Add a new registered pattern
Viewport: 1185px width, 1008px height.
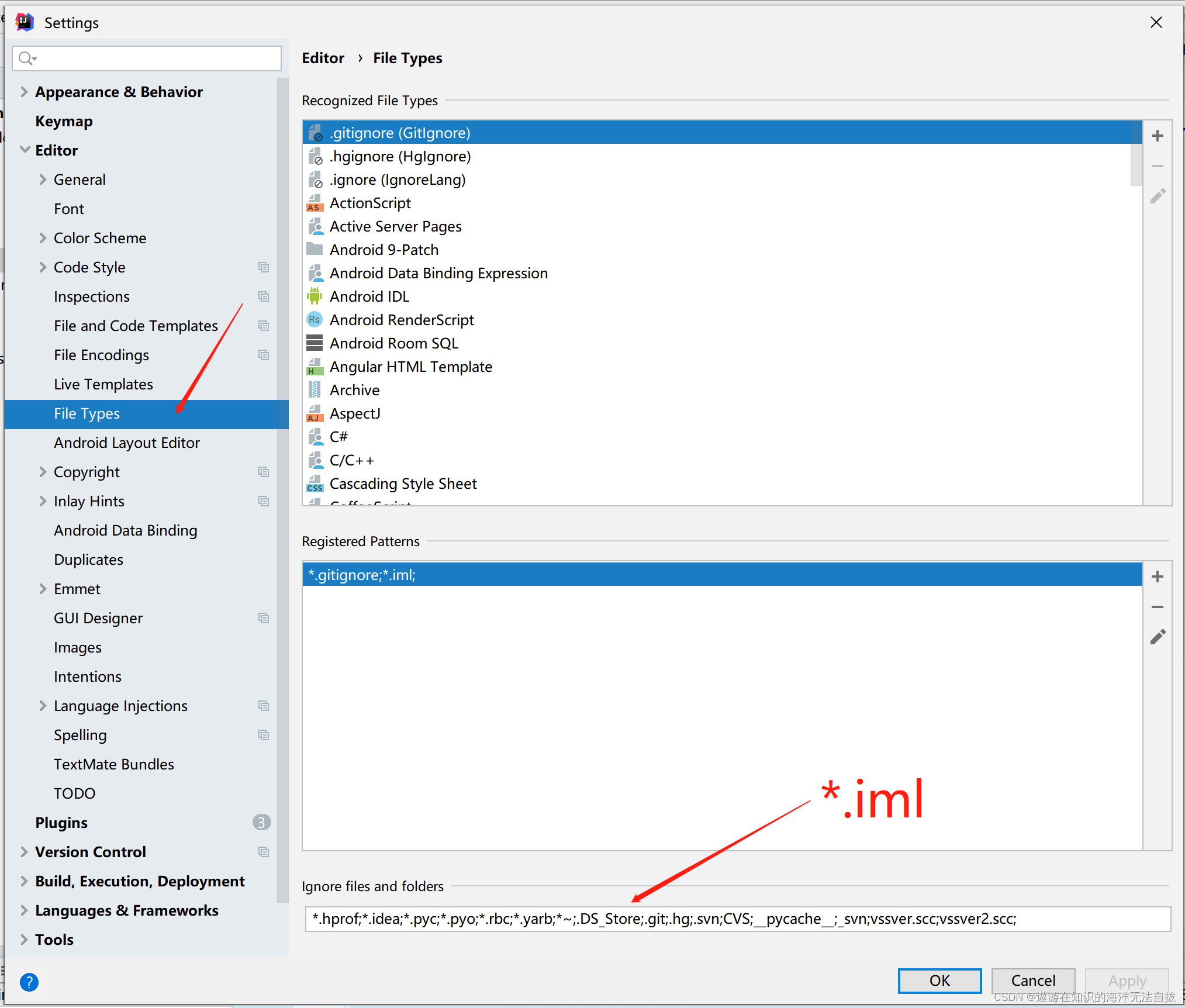[x=1157, y=577]
